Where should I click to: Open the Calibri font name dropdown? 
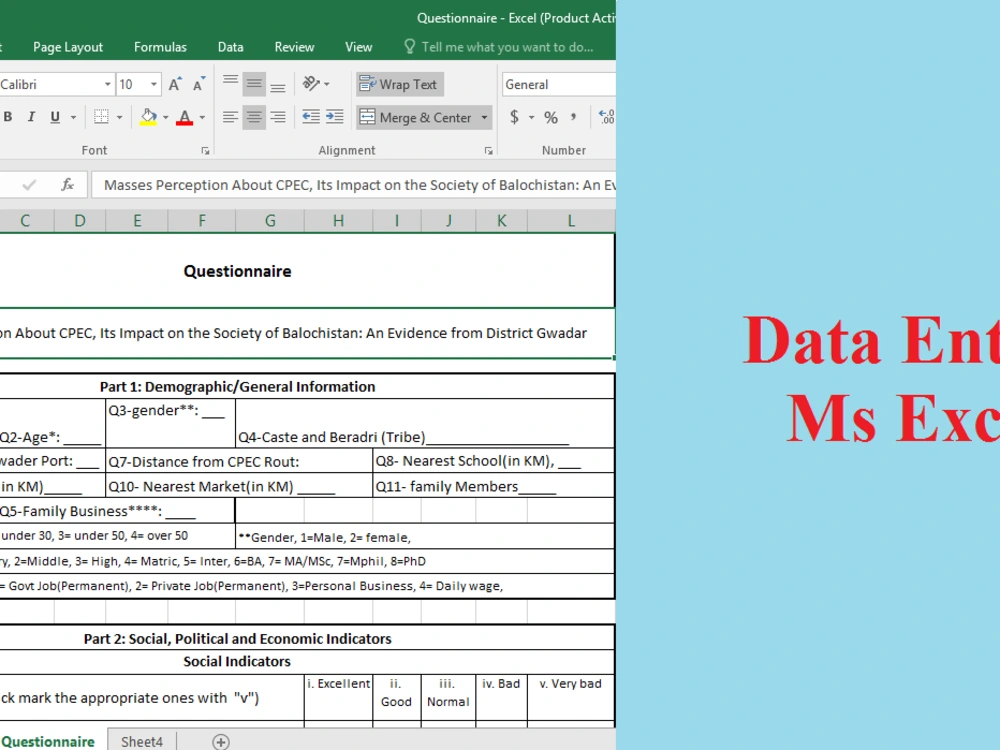[x=107, y=84]
